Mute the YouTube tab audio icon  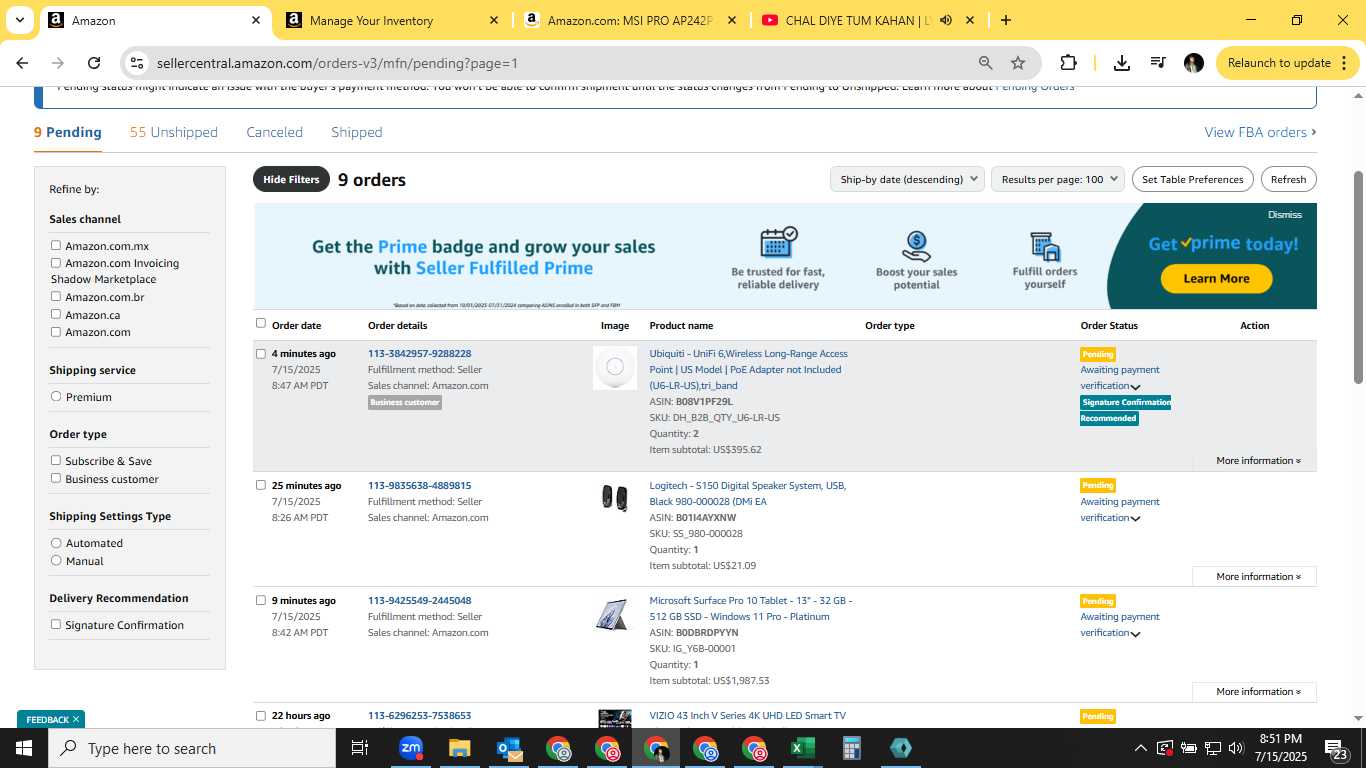946,20
